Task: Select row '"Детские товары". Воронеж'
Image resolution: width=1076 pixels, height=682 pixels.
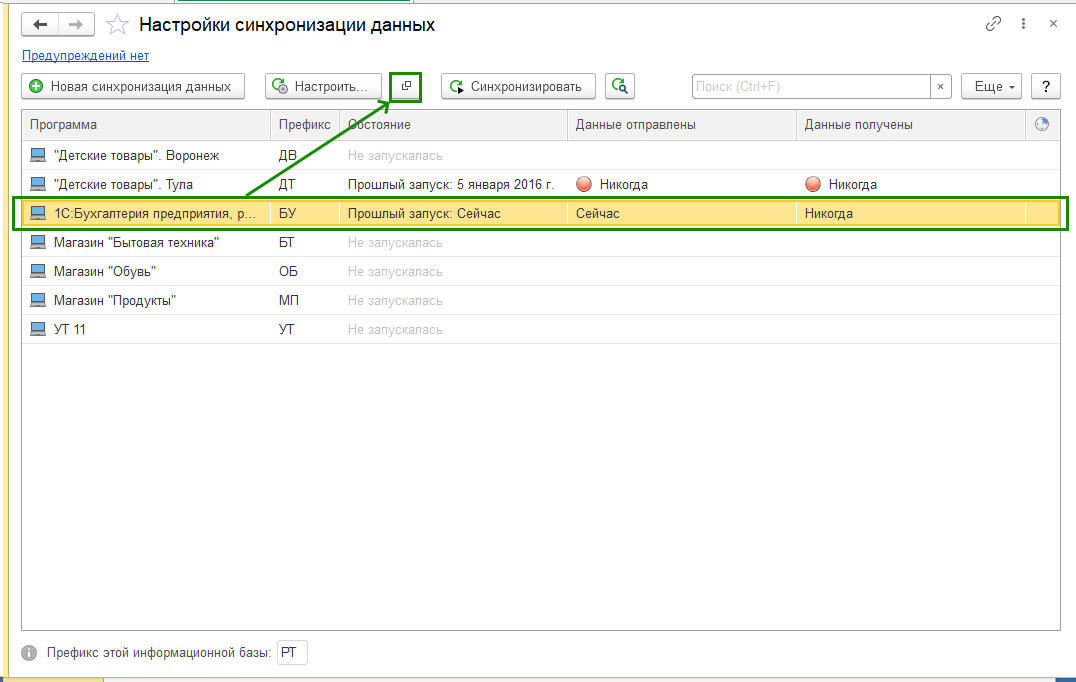Action: [x=541, y=156]
